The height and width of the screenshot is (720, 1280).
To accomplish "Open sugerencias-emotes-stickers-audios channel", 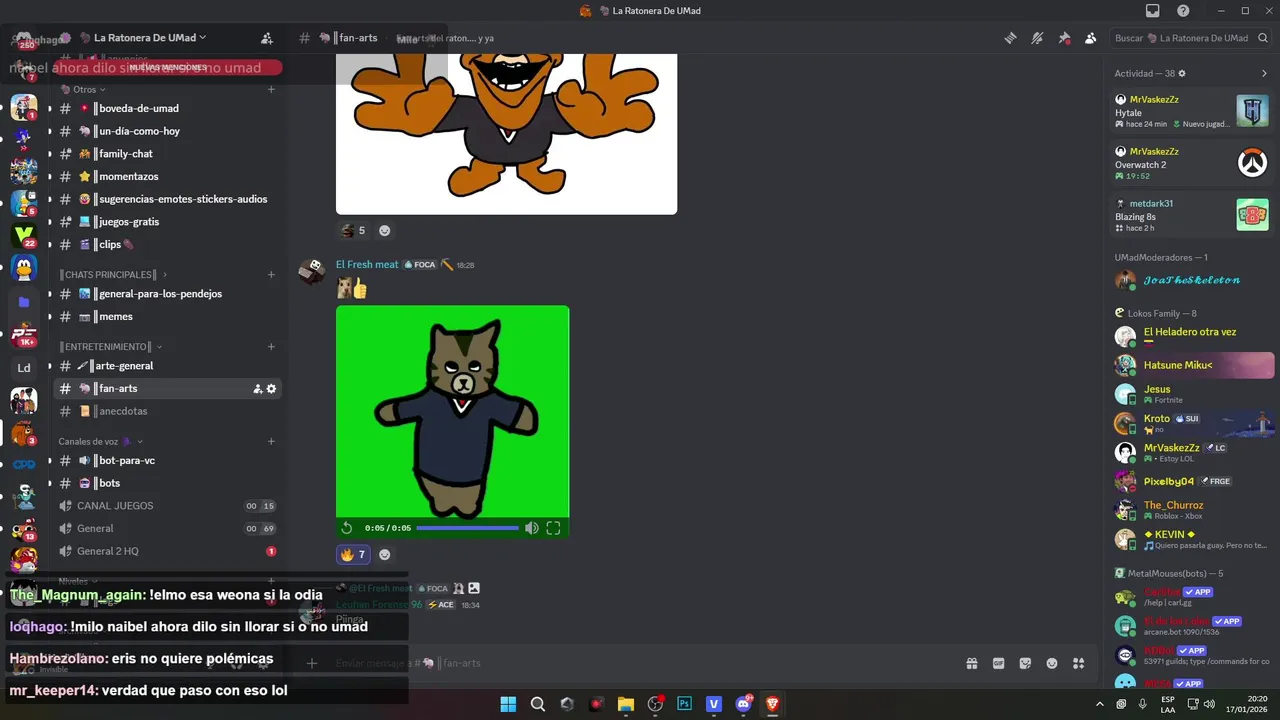I will (167, 199).
